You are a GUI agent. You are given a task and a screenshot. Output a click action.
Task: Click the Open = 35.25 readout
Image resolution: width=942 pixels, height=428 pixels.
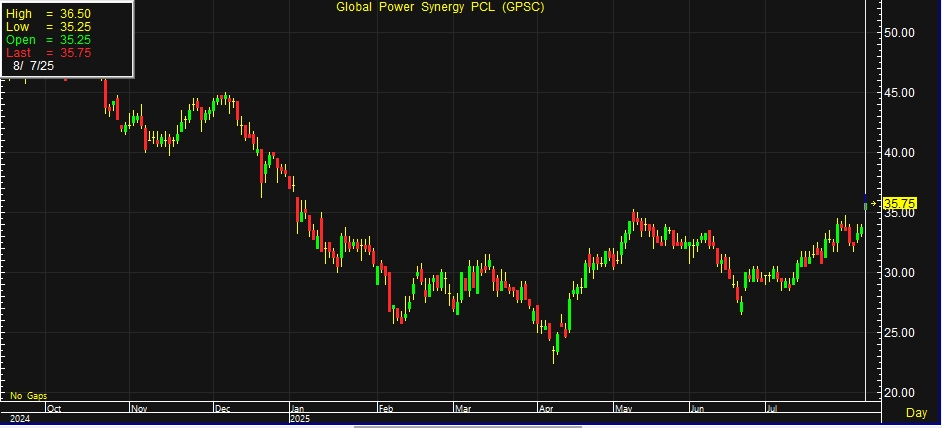[x=48, y=40]
